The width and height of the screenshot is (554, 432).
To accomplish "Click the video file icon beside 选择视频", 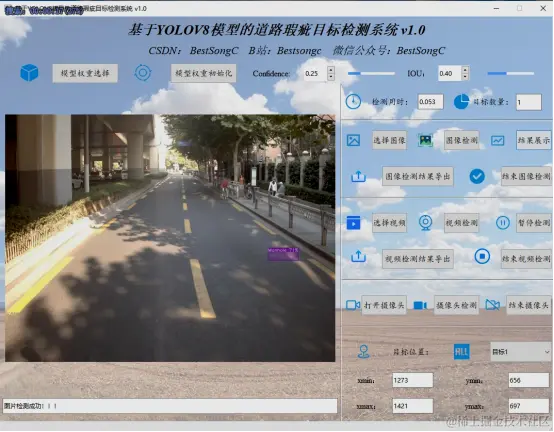I will [353, 223].
